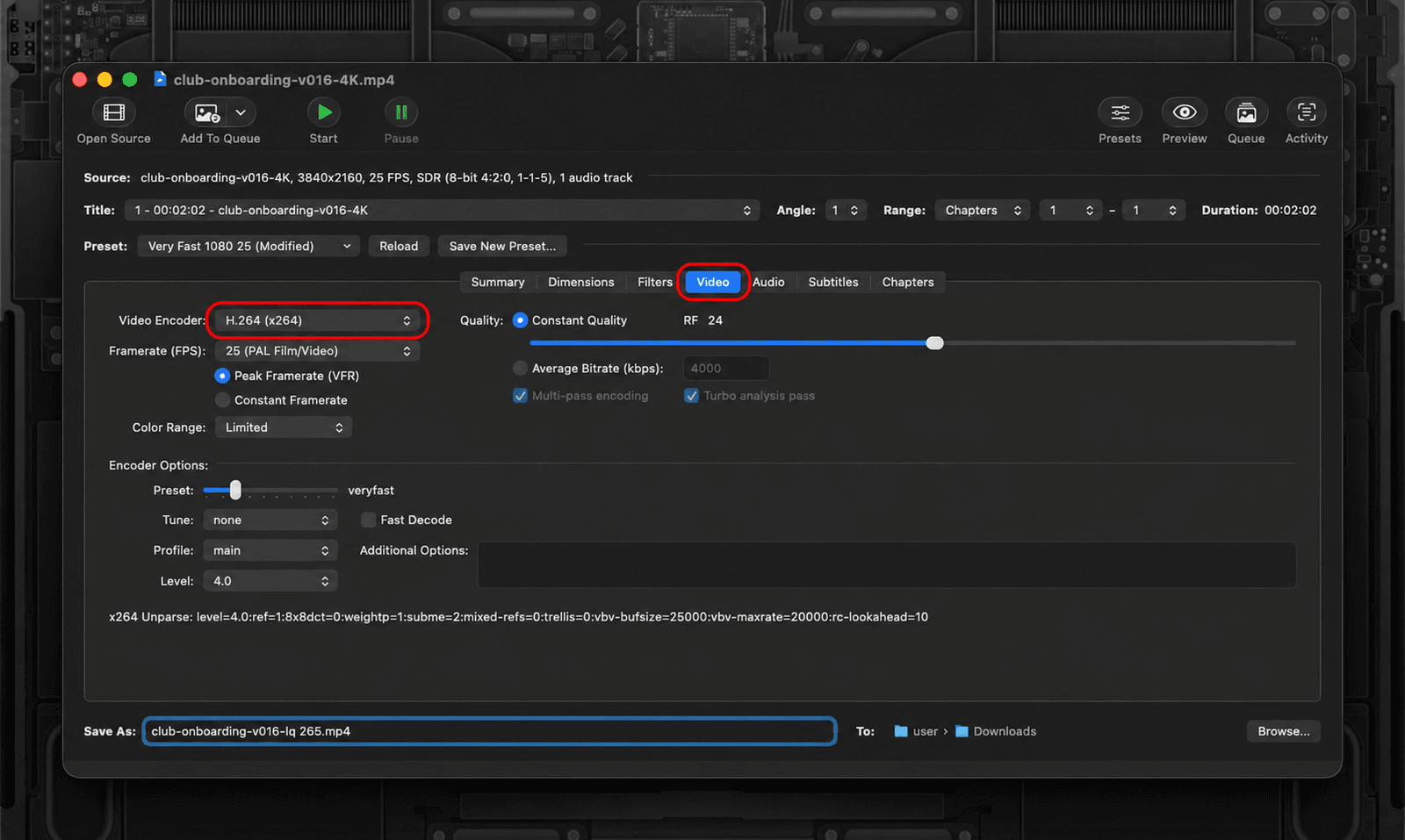
Task: Enable the Fast Decode checkbox
Action: [x=369, y=520]
